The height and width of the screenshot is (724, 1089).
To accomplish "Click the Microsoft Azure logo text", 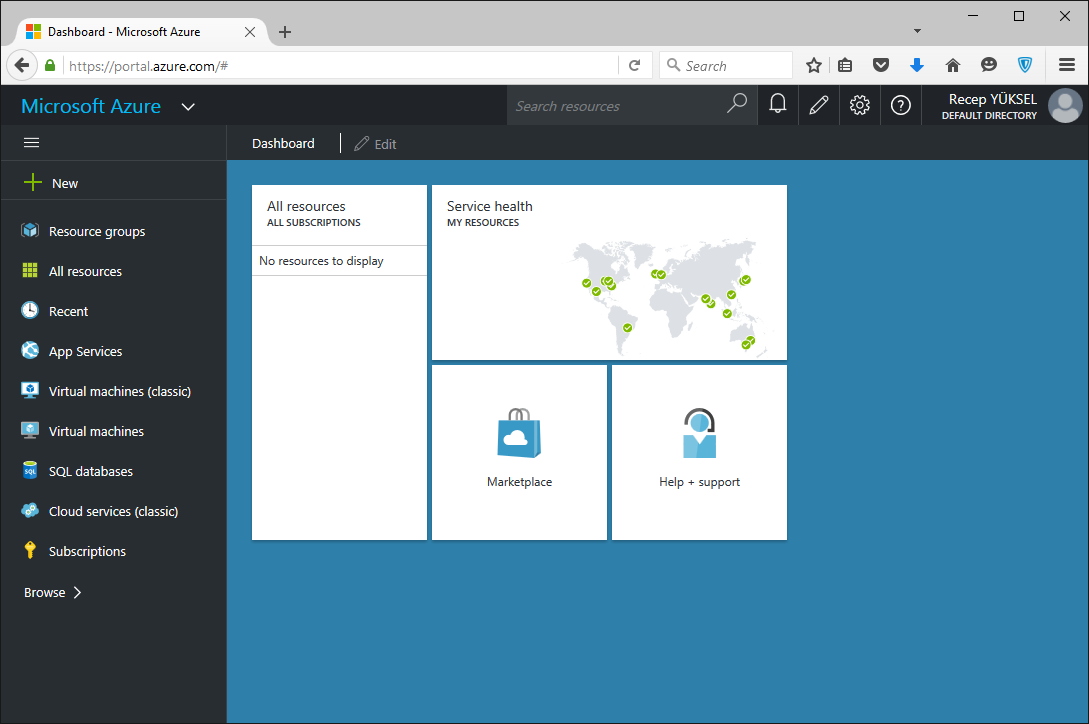I will 91,106.
